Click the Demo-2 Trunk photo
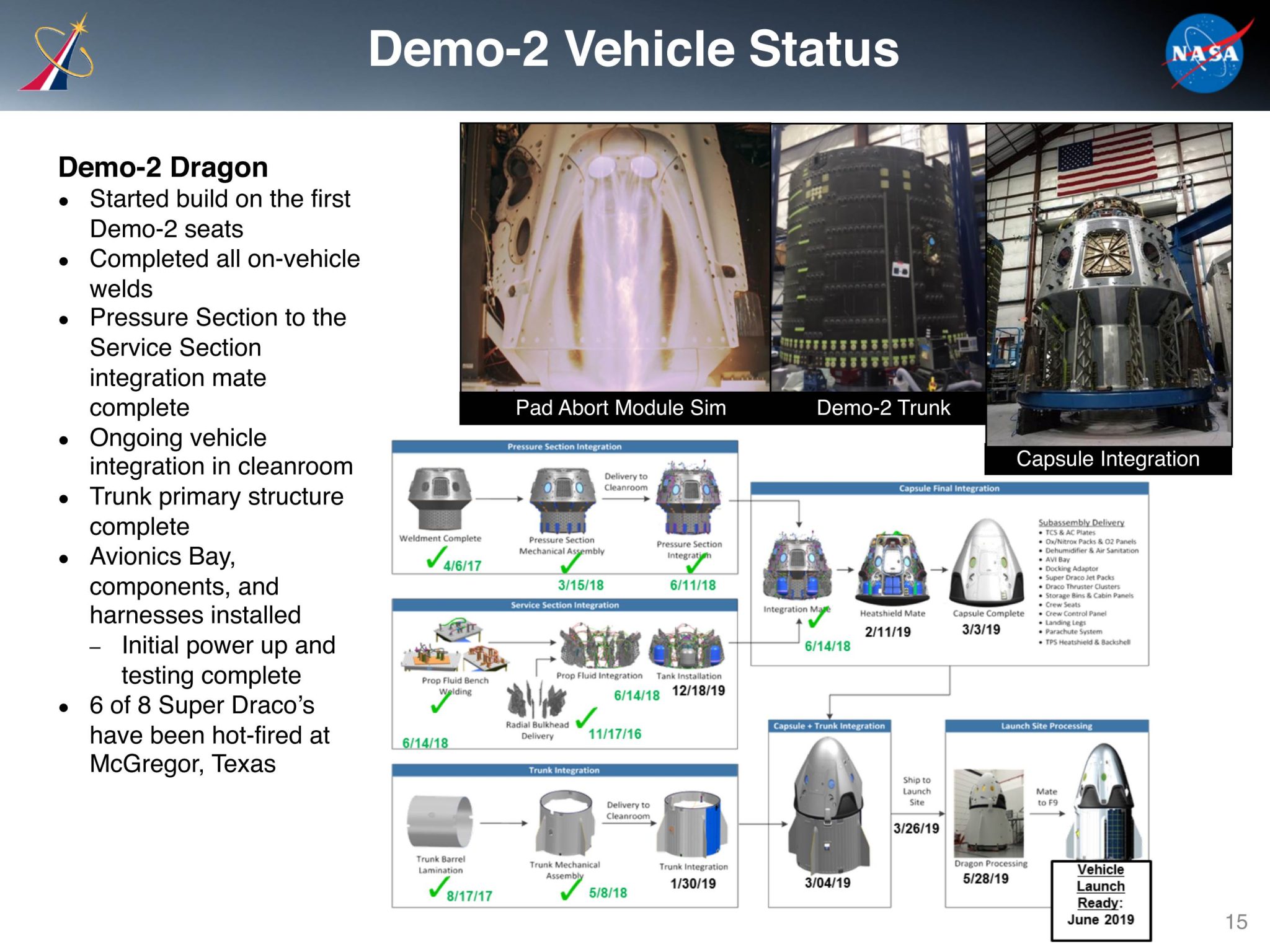Image resolution: width=1270 pixels, height=952 pixels. pos(878,257)
